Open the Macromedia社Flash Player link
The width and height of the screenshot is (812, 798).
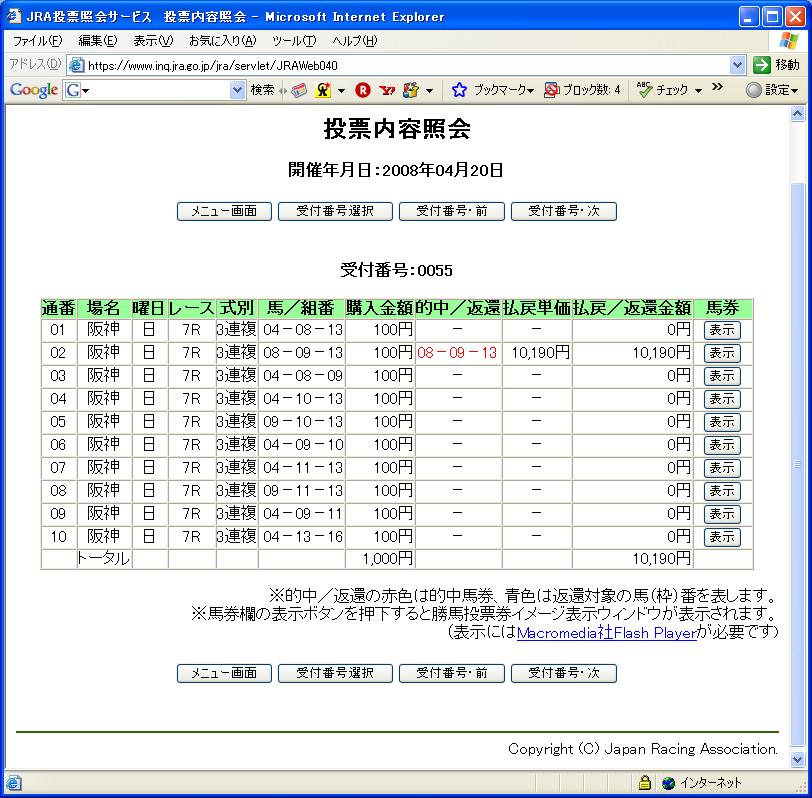coord(607,633)
